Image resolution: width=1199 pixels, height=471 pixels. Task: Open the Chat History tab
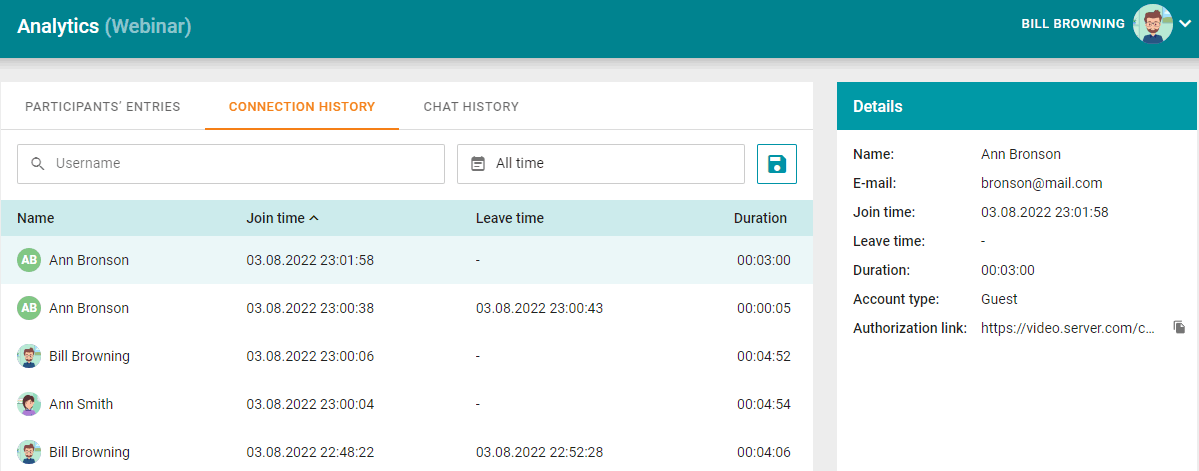[471, 107]
